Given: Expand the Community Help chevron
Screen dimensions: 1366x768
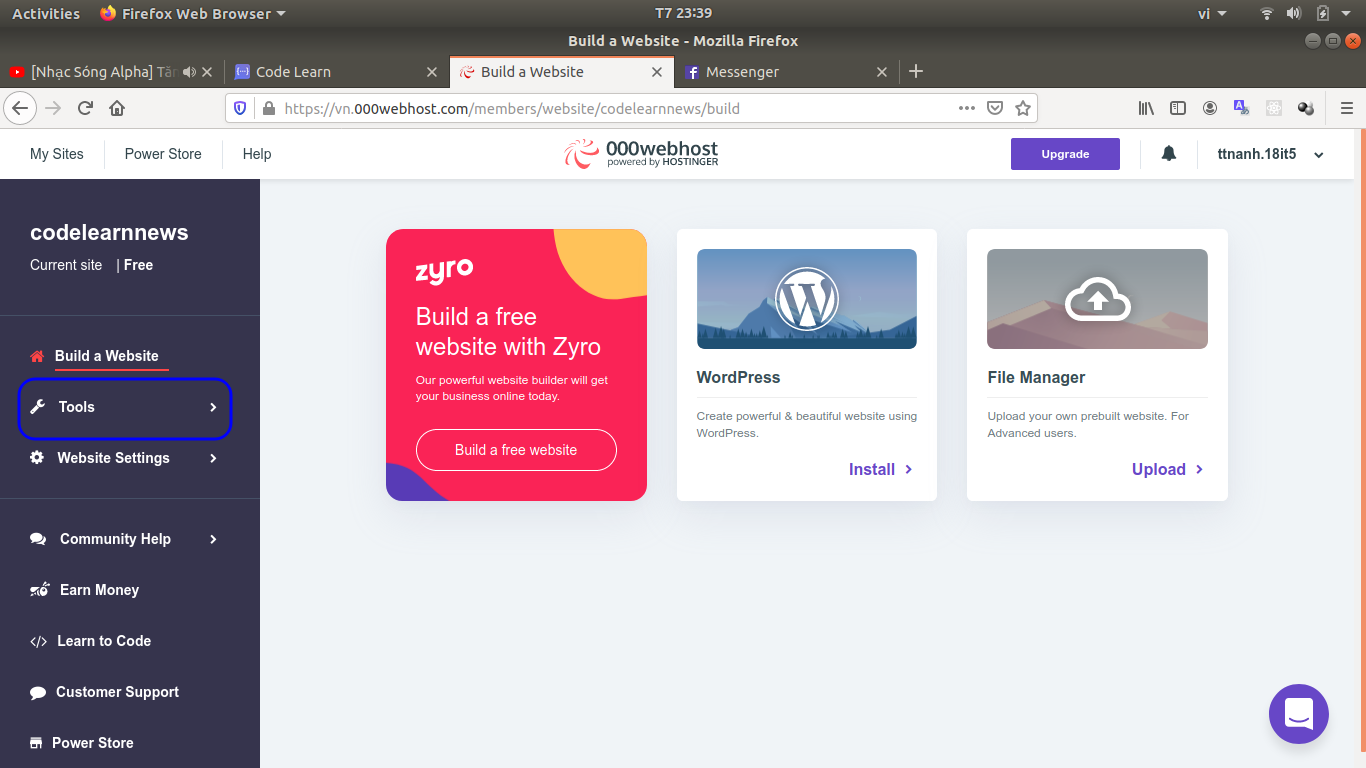Looking at the screenshot, I should tap(213, 539).
